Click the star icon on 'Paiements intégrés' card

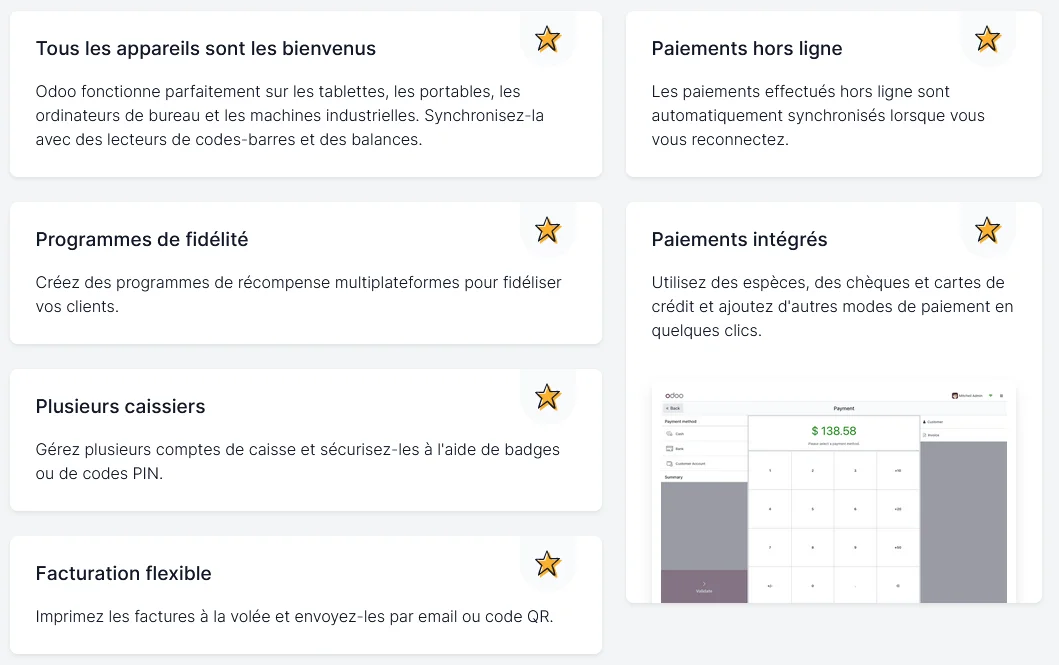click(x=987, y=230)
